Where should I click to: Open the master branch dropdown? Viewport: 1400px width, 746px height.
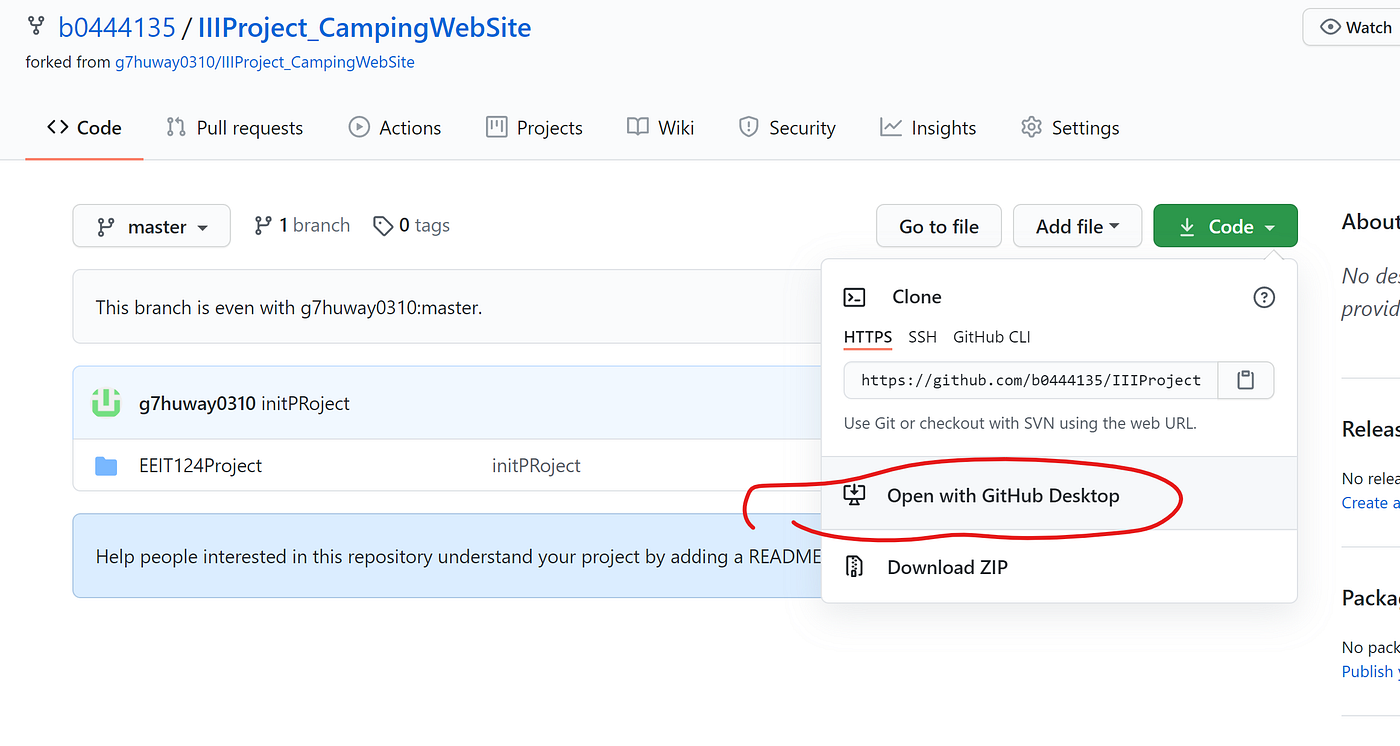(152, 226)
